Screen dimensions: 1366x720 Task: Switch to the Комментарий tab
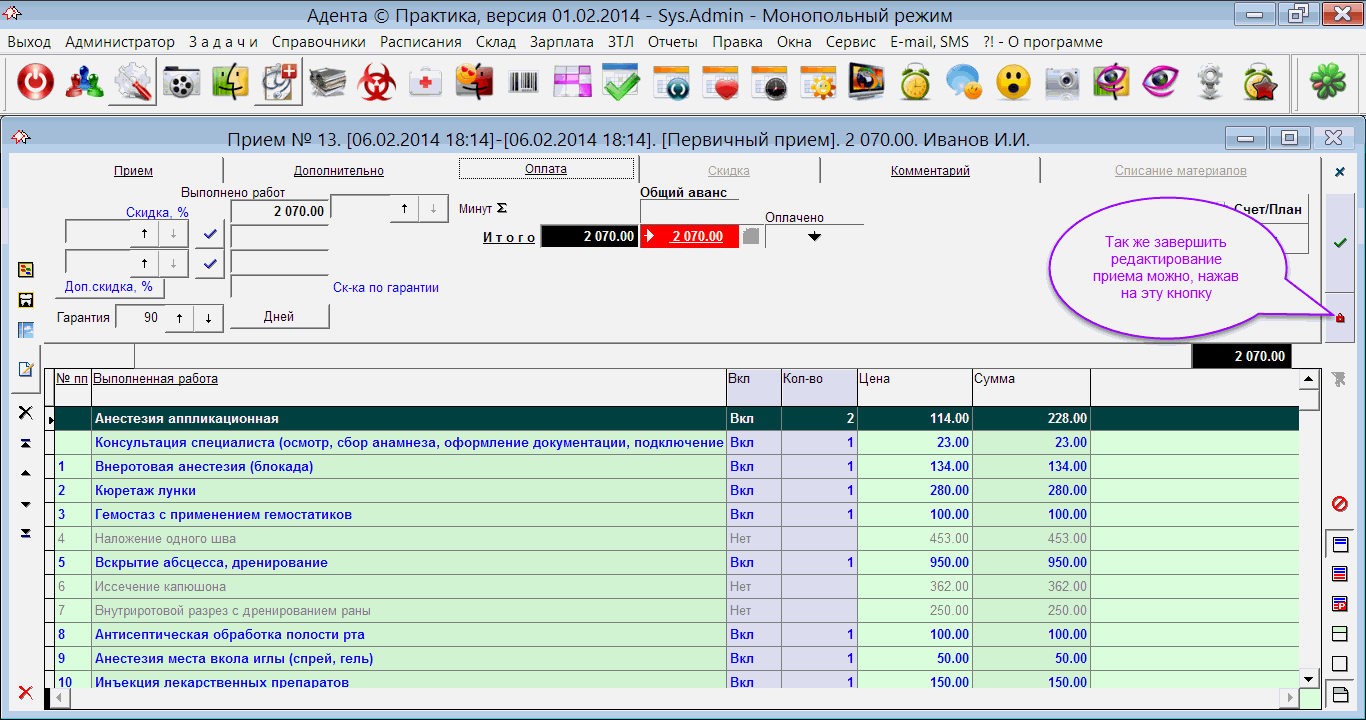pyautogui.click(x=930, y=171)
